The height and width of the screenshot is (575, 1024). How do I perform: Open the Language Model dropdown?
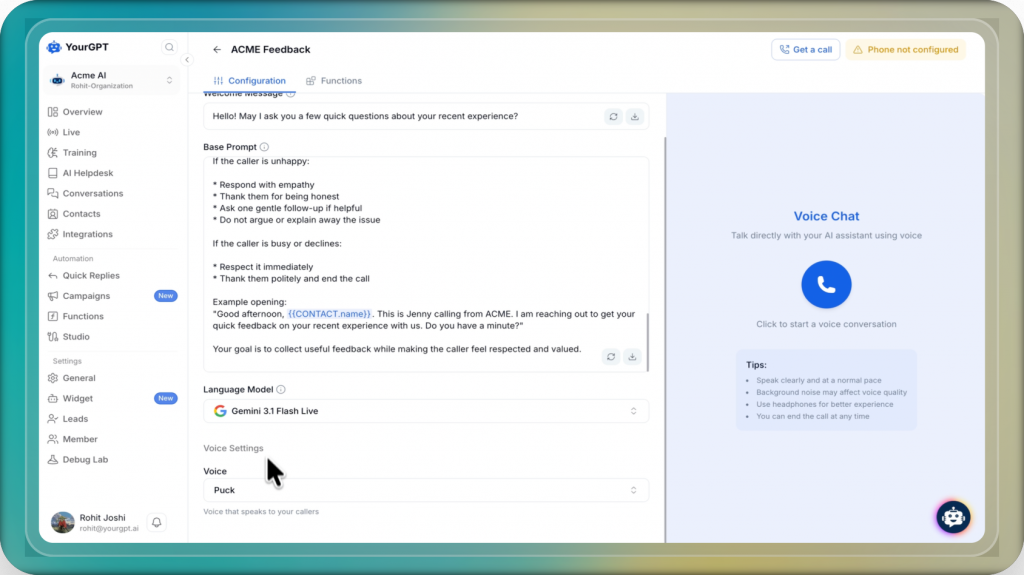(426, 411)
